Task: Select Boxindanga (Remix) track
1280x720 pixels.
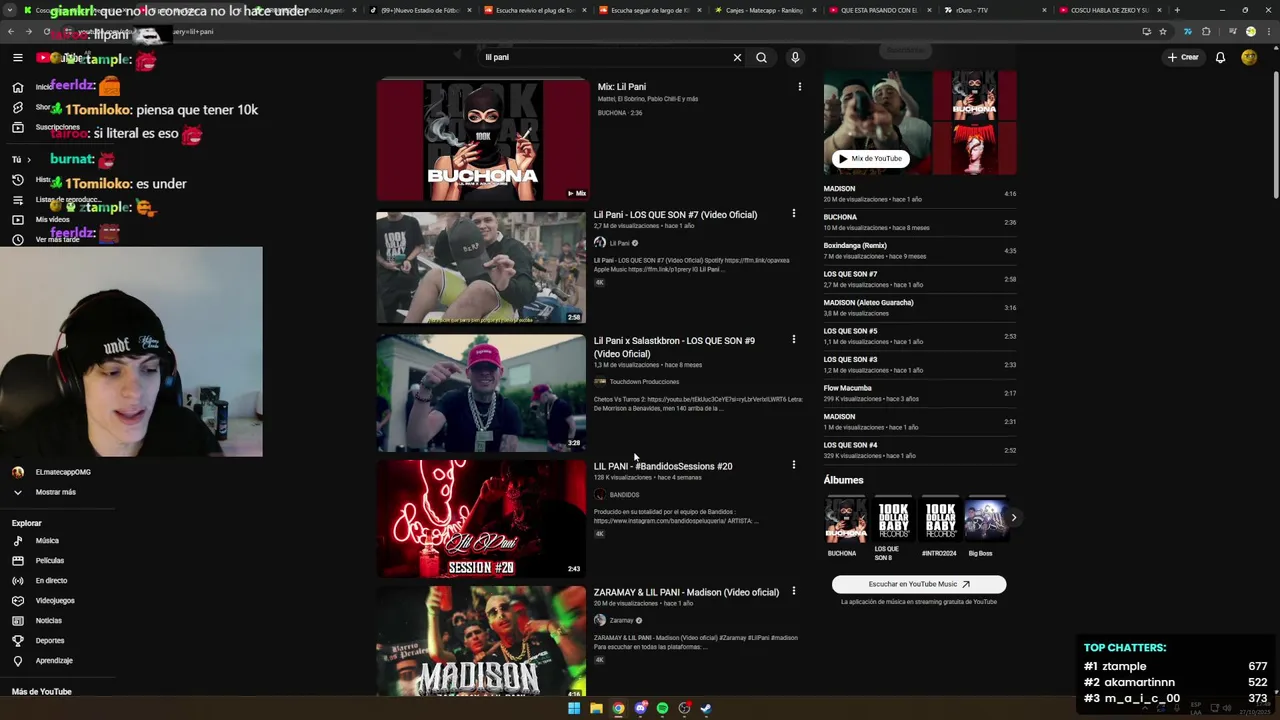Action: (x=920, y=250)
